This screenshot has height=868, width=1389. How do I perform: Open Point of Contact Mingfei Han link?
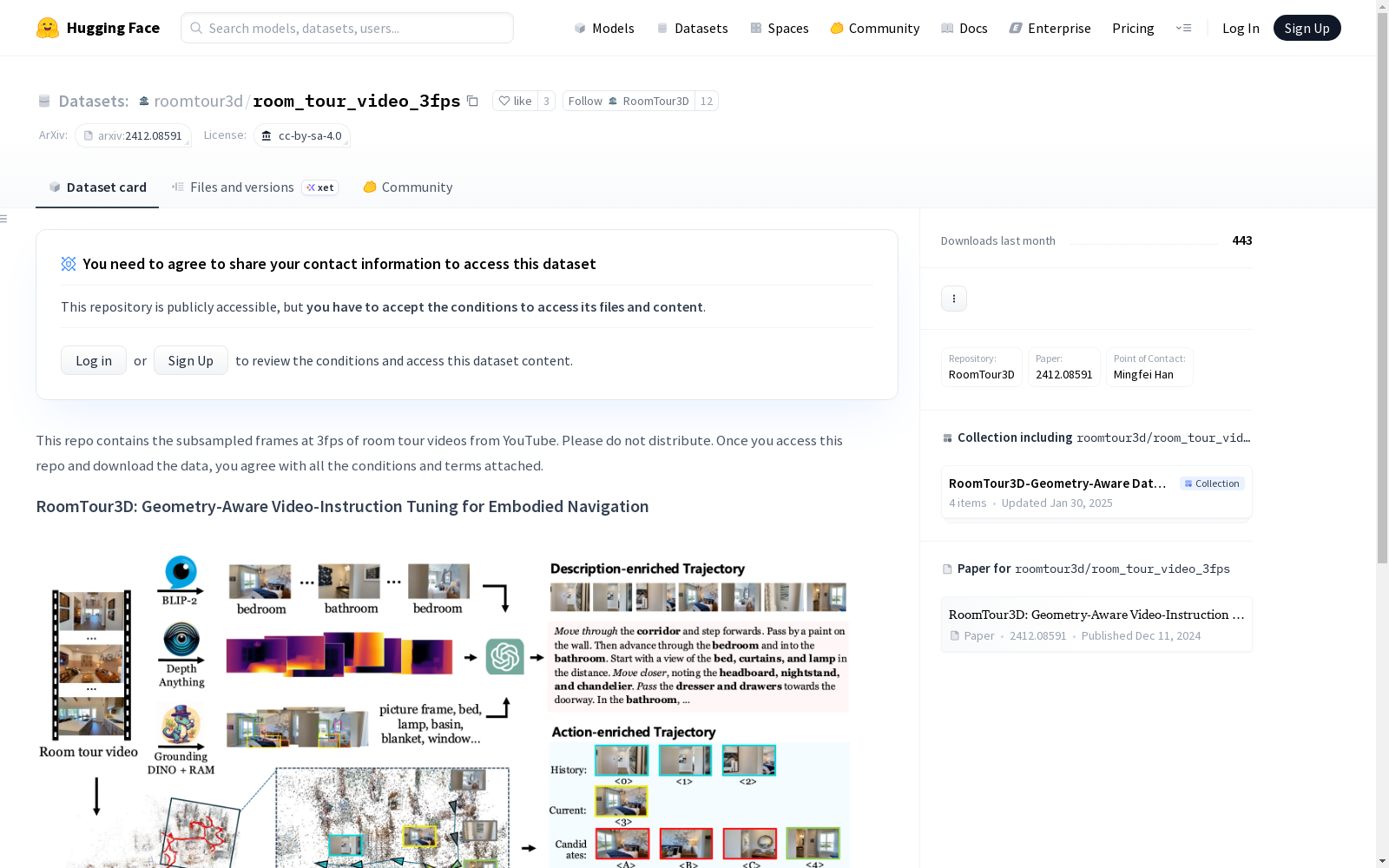click(x=1149, y=367)
